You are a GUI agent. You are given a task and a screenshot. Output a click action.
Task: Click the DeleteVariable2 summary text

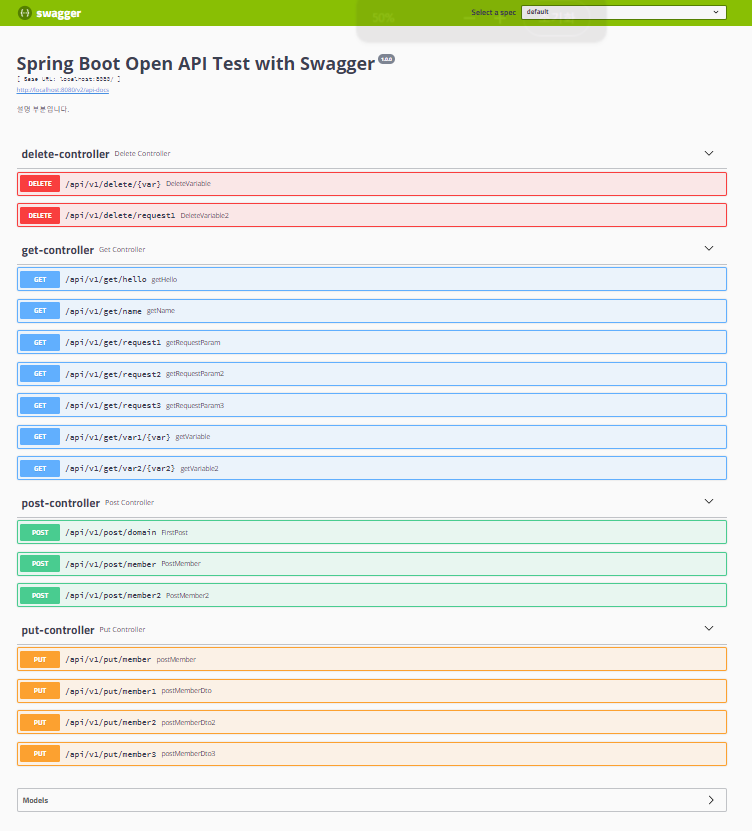coord(205,216)
